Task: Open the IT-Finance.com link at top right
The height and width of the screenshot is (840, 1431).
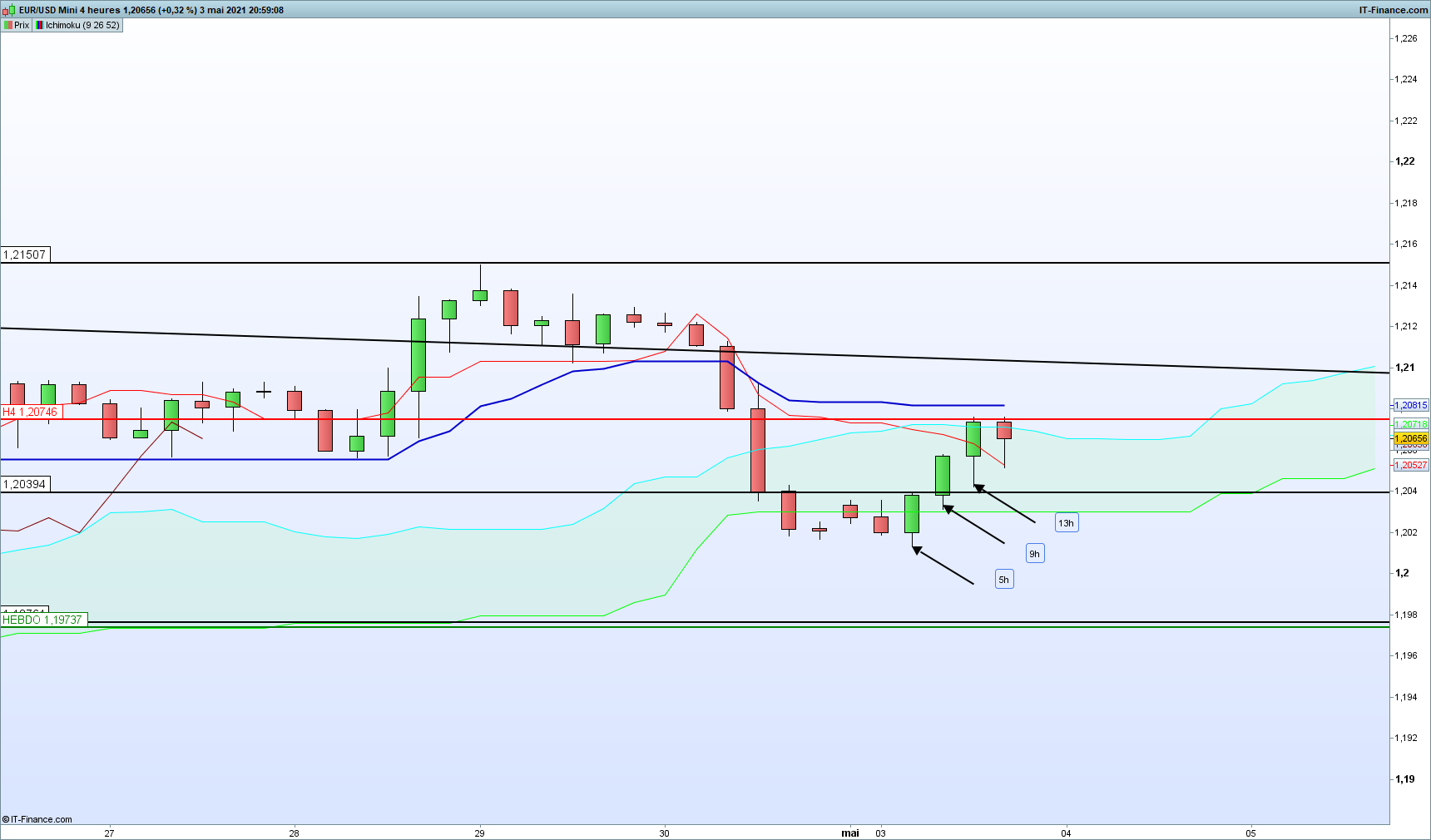Action: pyautogui.click(x=1393, y=10)
